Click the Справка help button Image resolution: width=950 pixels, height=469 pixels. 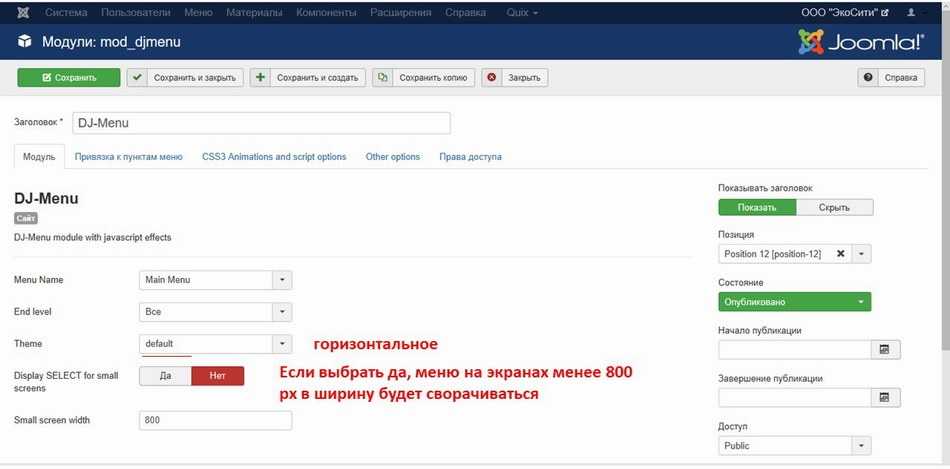click(891, 78)
